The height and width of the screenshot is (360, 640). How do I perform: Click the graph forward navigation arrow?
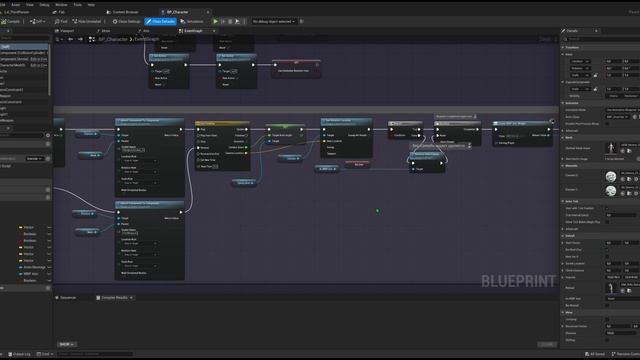80,39
